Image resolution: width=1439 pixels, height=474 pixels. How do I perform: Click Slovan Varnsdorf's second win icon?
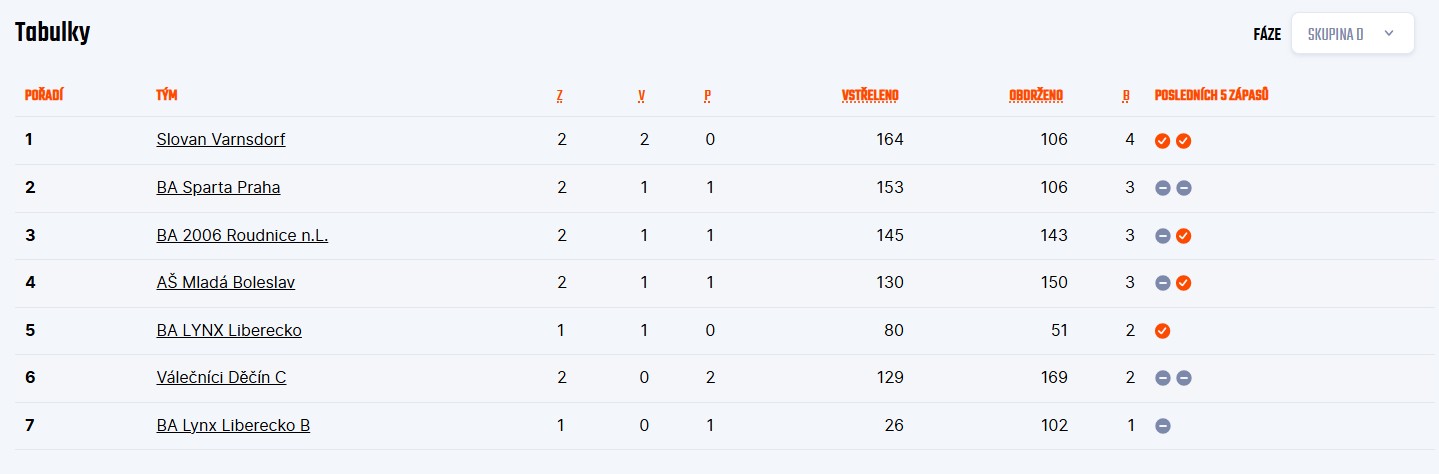coord(1184,141)
